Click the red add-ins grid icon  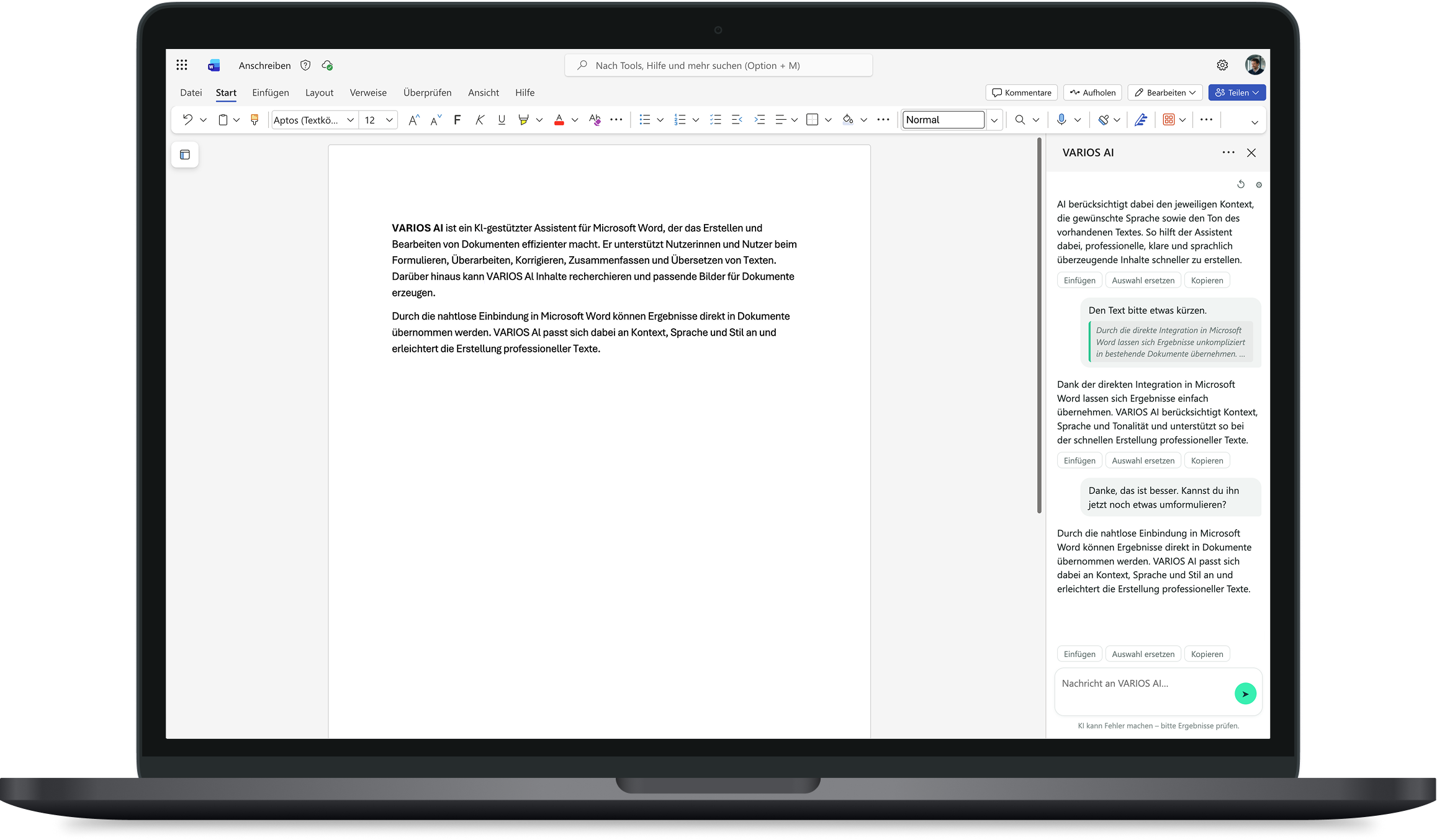[1169, 120]
